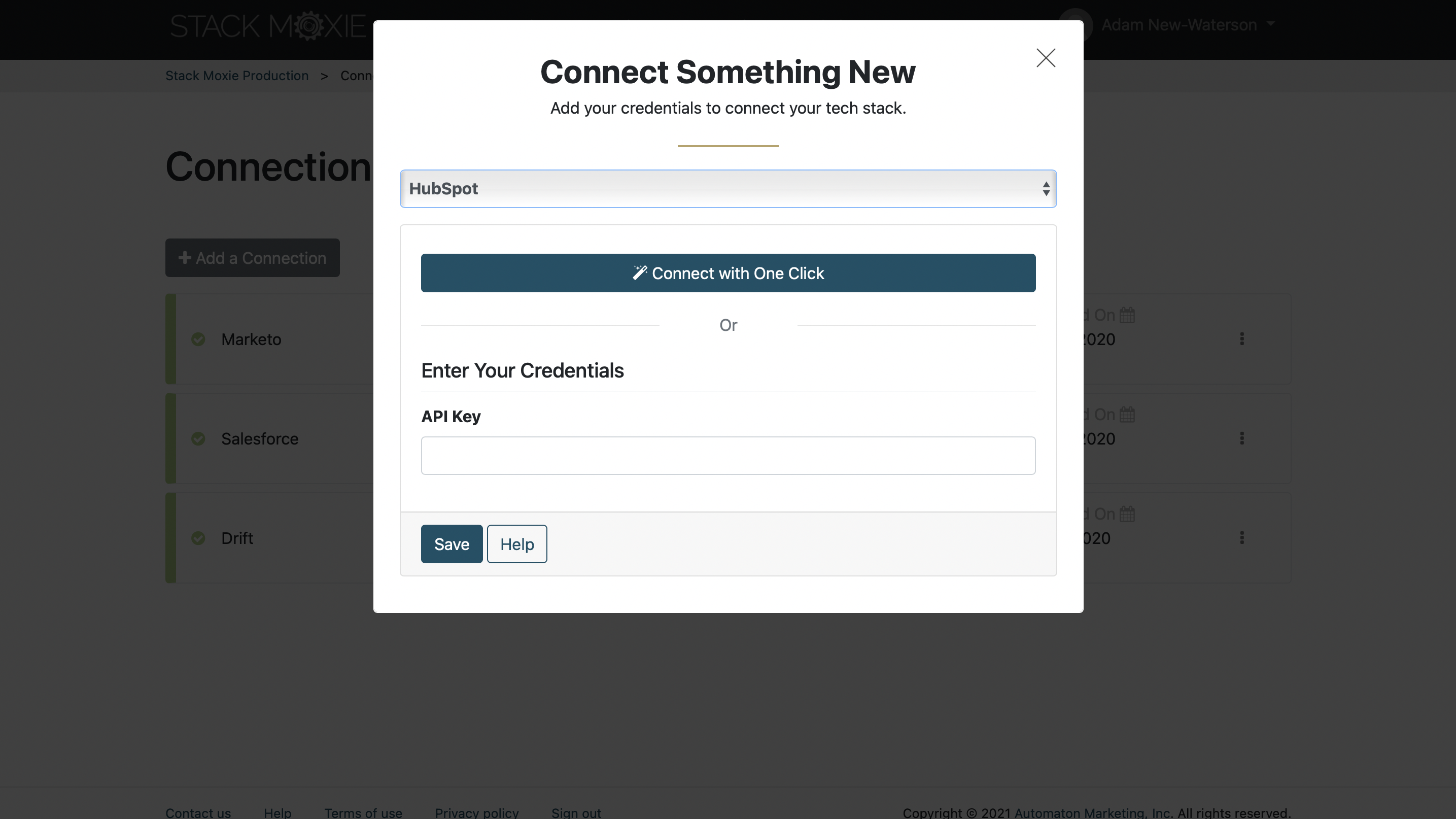Click inside the API Key input field
1456x819 pixels.
click(728, 456)
